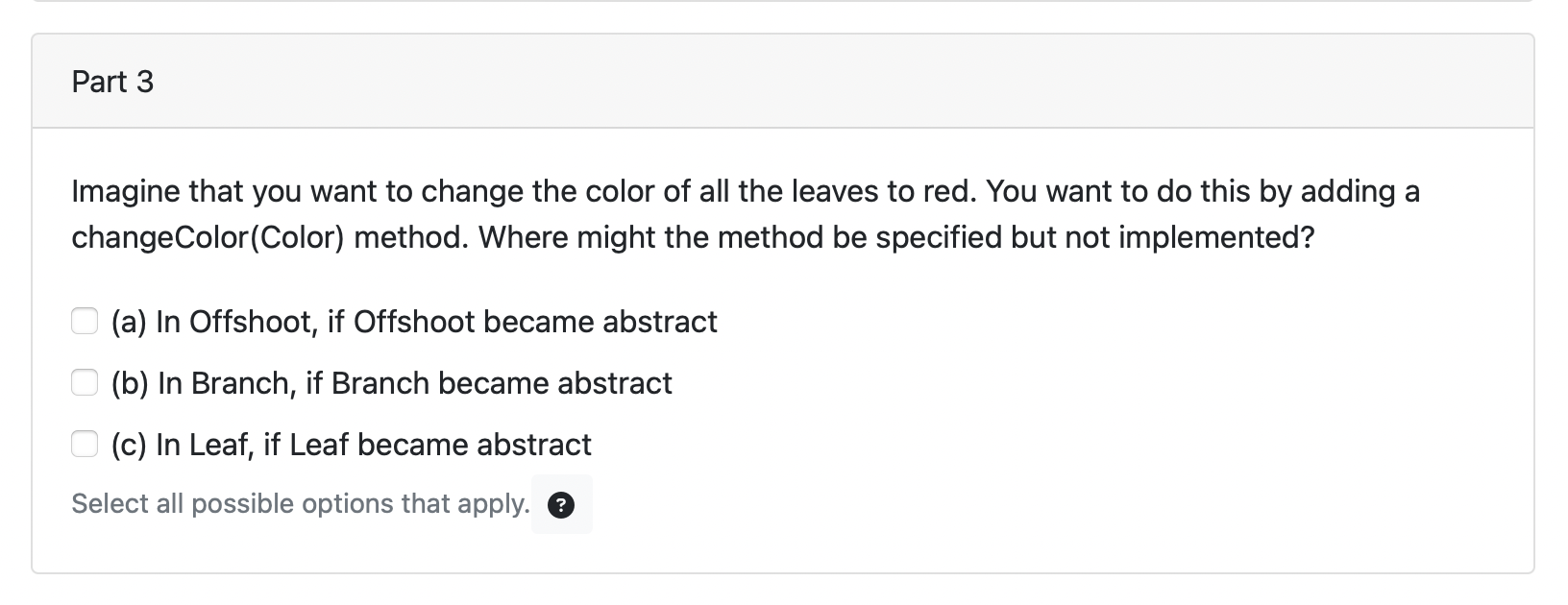1568x605 pixels.
Task: Click the 'Select all possible options that apply.' hint
Action: 301,504
